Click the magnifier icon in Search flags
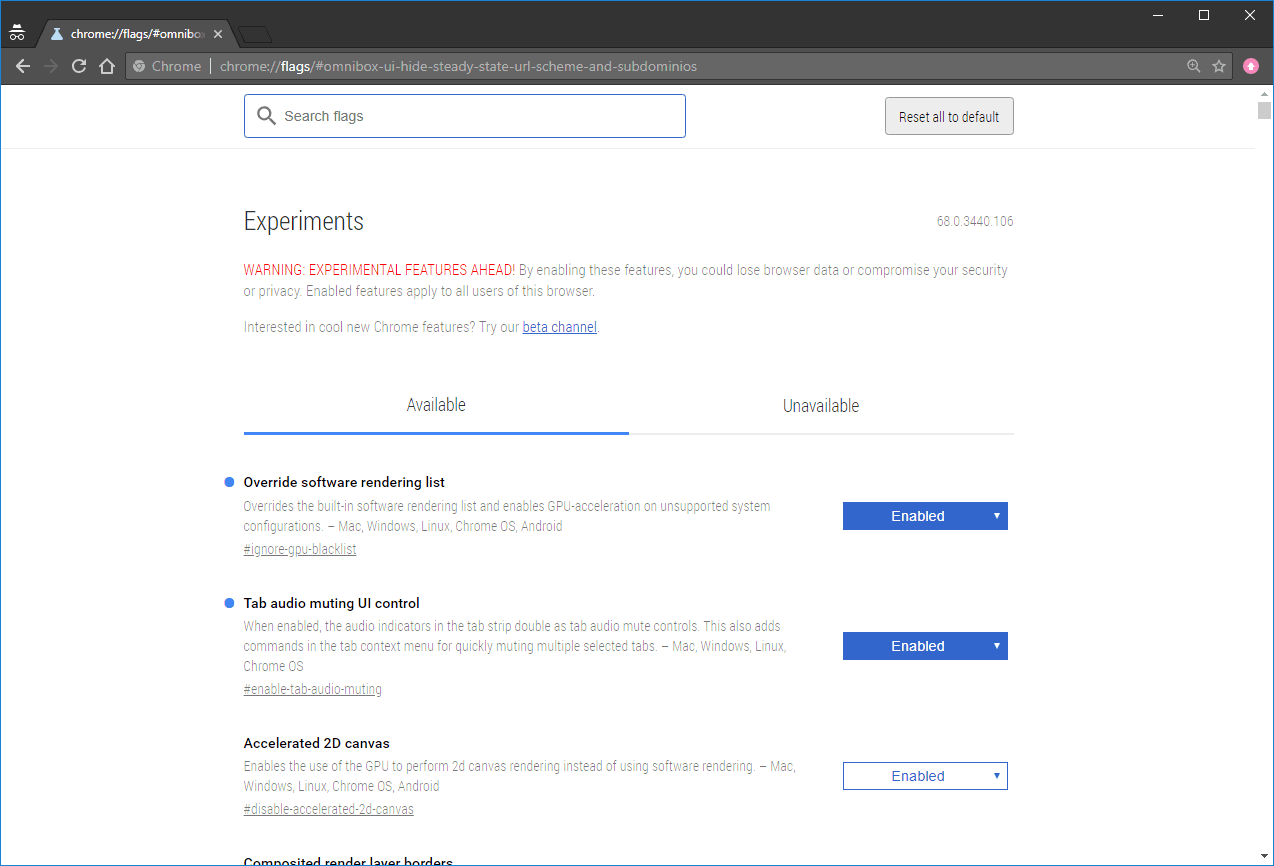The width and height of the screenshot is (1274, 866). 266,116
